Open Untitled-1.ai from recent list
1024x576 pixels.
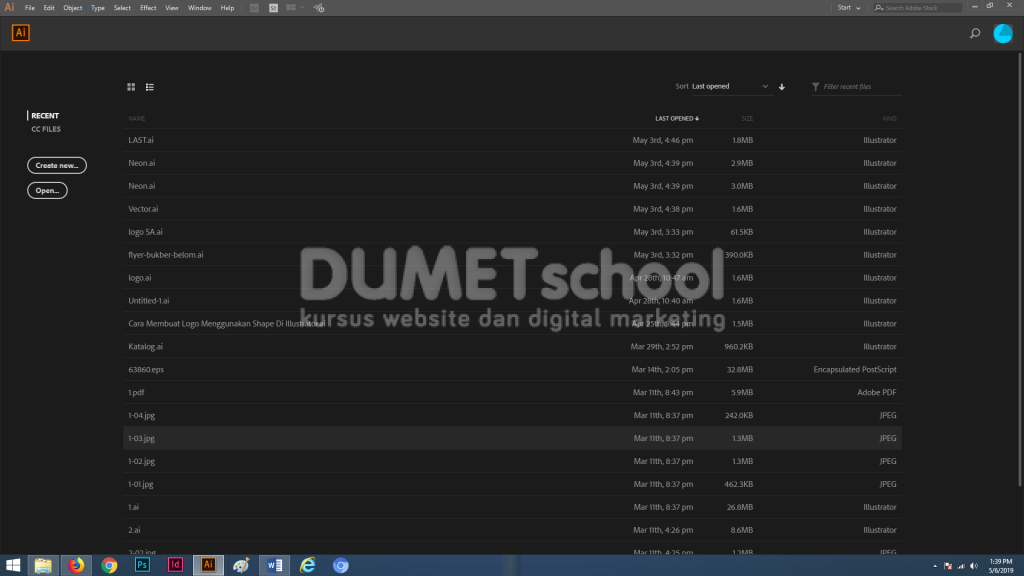[512, 300]
